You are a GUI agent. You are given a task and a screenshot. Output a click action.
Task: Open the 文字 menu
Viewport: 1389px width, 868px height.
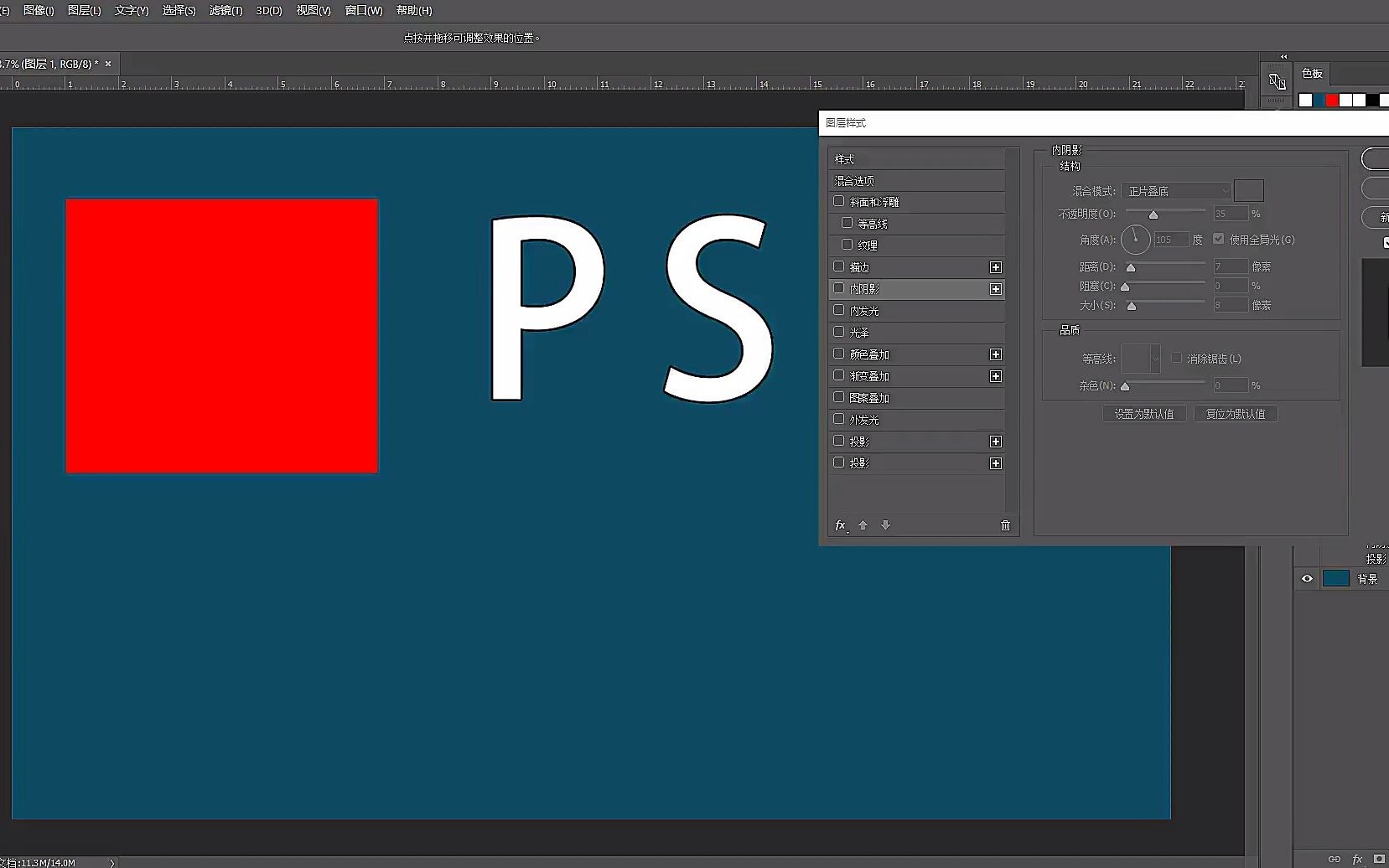pyautogui.click(x=132, y=10)
